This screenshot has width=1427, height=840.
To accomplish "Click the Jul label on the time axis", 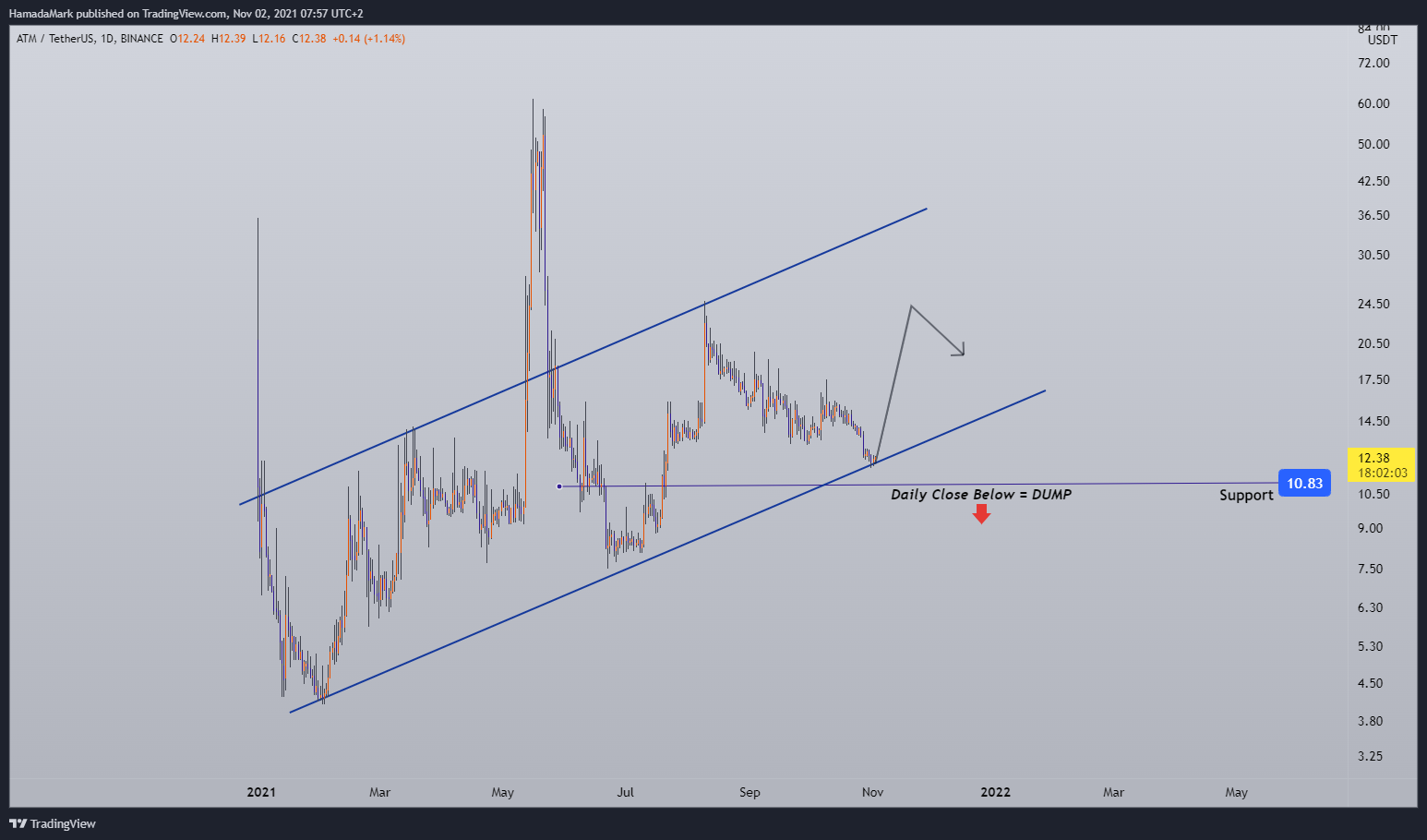I will pyautogui.click(x=626, y=792).
